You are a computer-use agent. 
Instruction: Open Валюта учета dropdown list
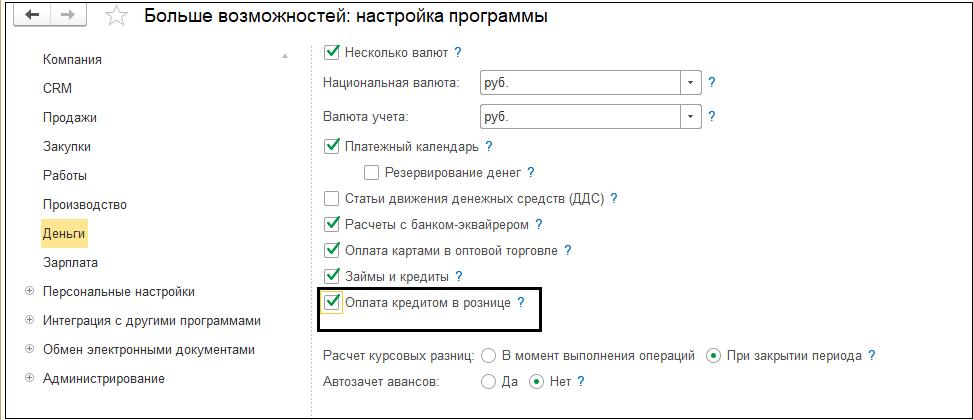[690, 117]
